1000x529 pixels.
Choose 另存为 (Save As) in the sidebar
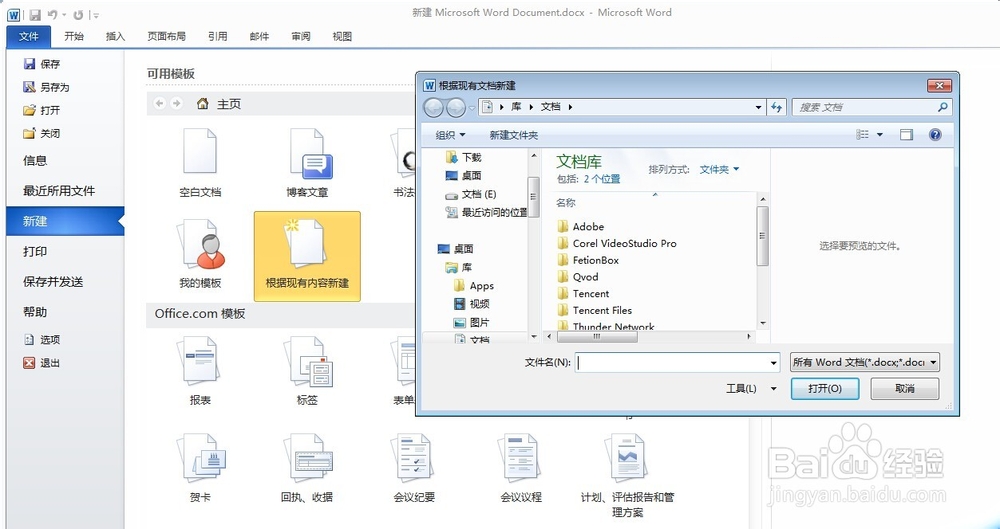tap(47, 87)
